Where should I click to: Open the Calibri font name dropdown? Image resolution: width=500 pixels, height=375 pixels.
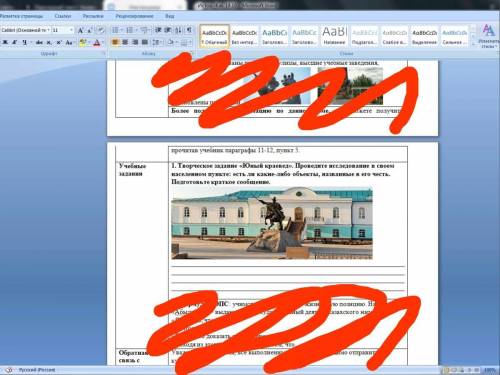pos(25,30)
